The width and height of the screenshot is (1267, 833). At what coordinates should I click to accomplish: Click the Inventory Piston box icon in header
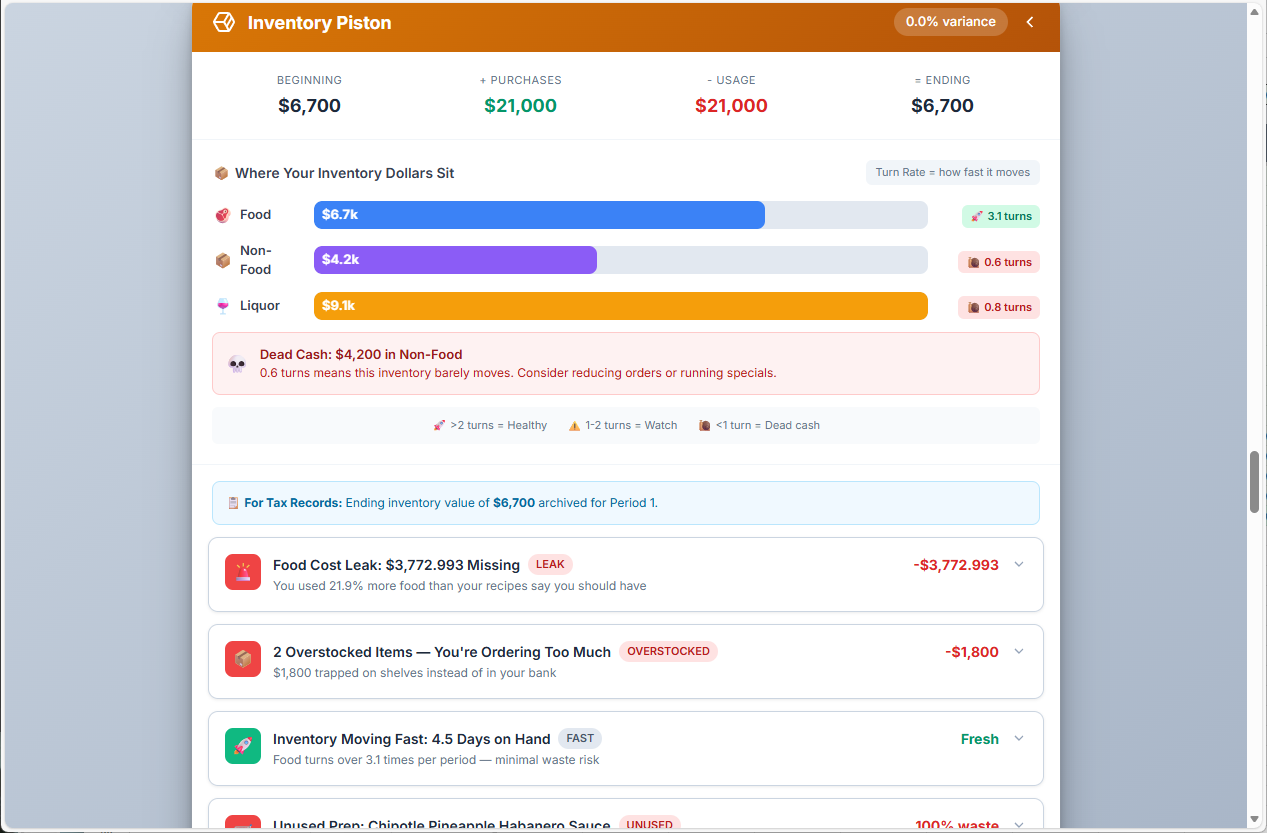223,21
